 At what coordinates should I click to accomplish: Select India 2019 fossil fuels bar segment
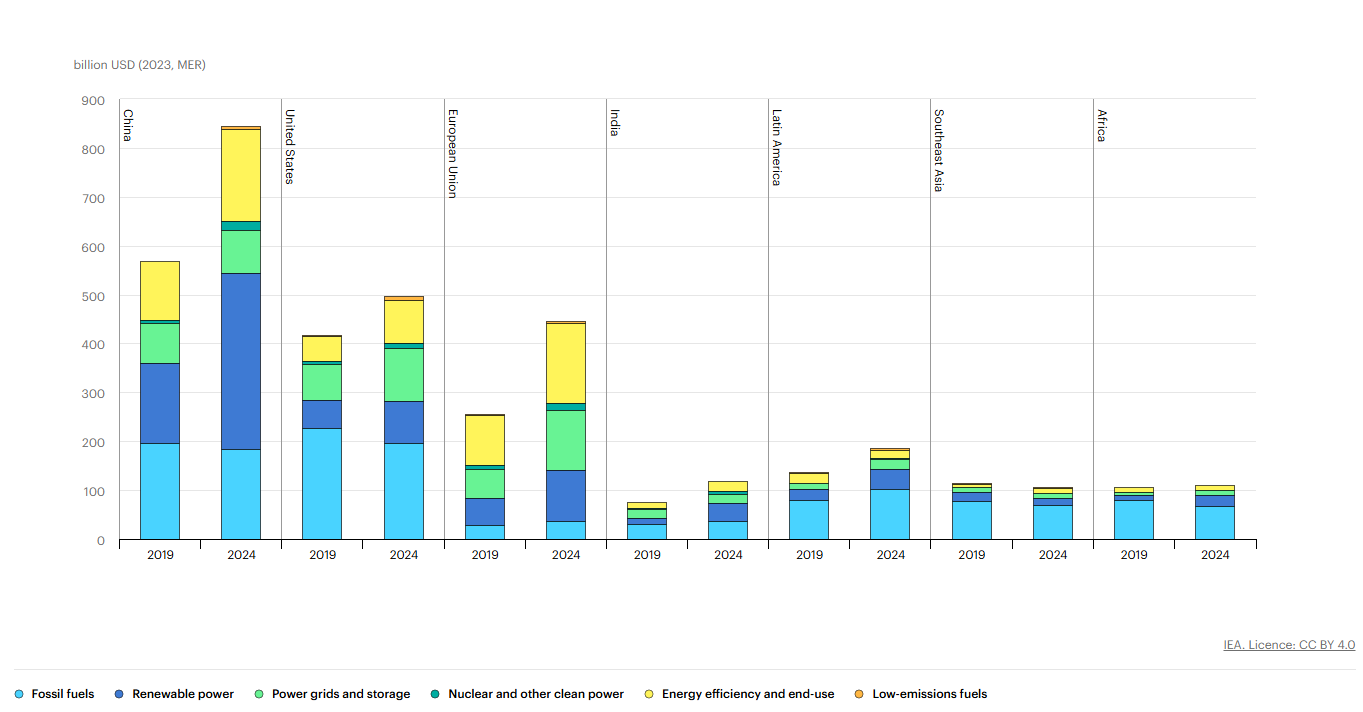pyautogui.click(x=647, y=532)
